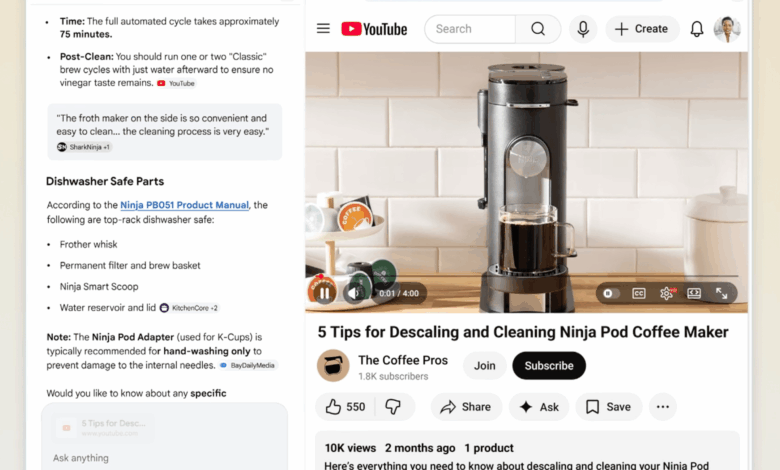
Task: Open the player settings gear
Action: 667,293
